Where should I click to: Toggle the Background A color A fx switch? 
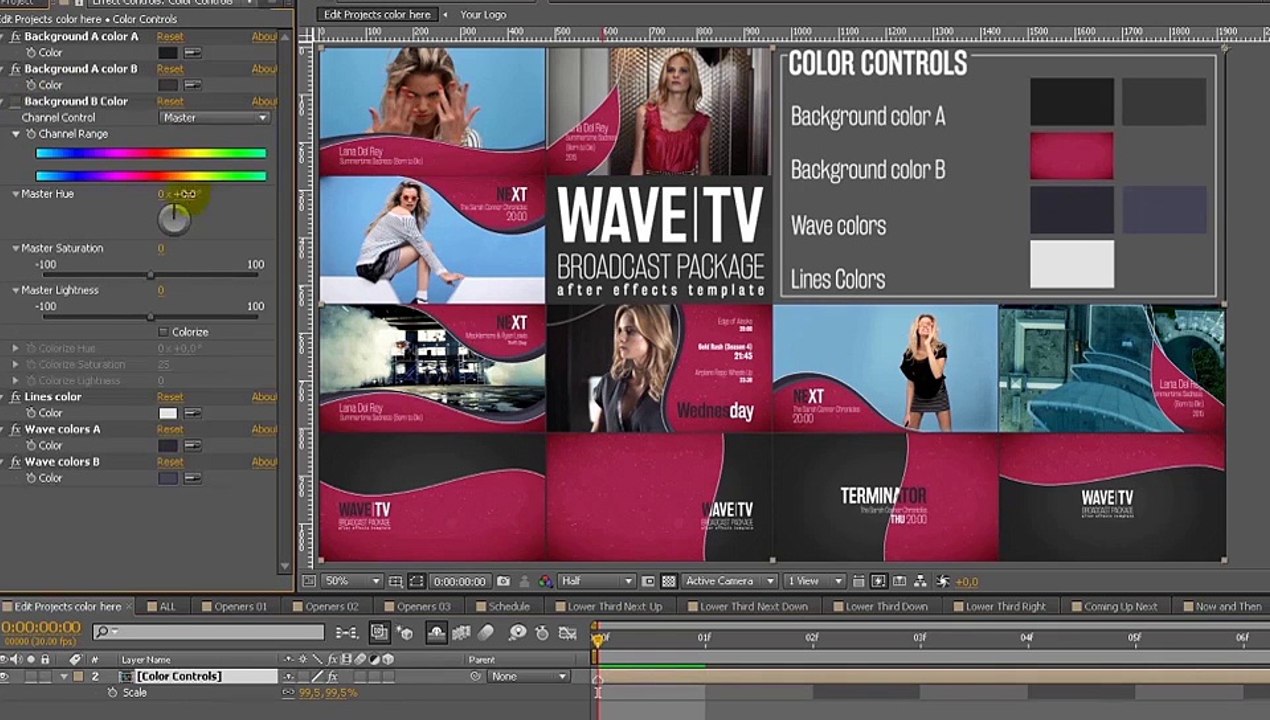pyautogui.click(x=15, y=37)
